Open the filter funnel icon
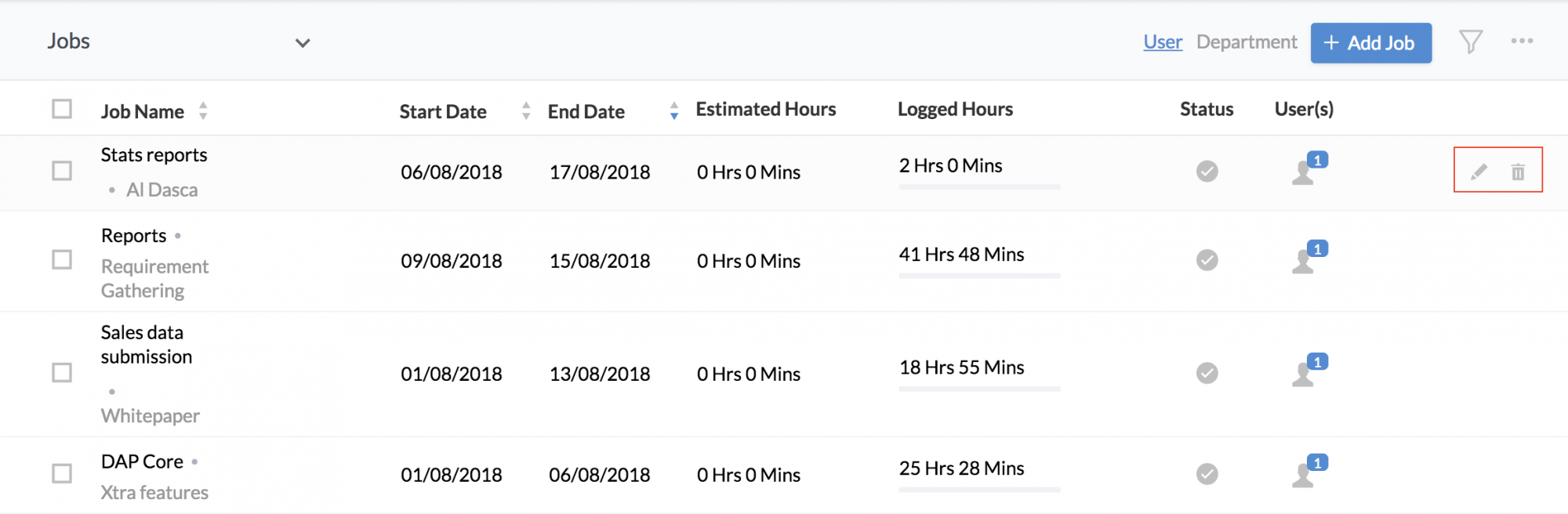 (x=1471, y=42)
